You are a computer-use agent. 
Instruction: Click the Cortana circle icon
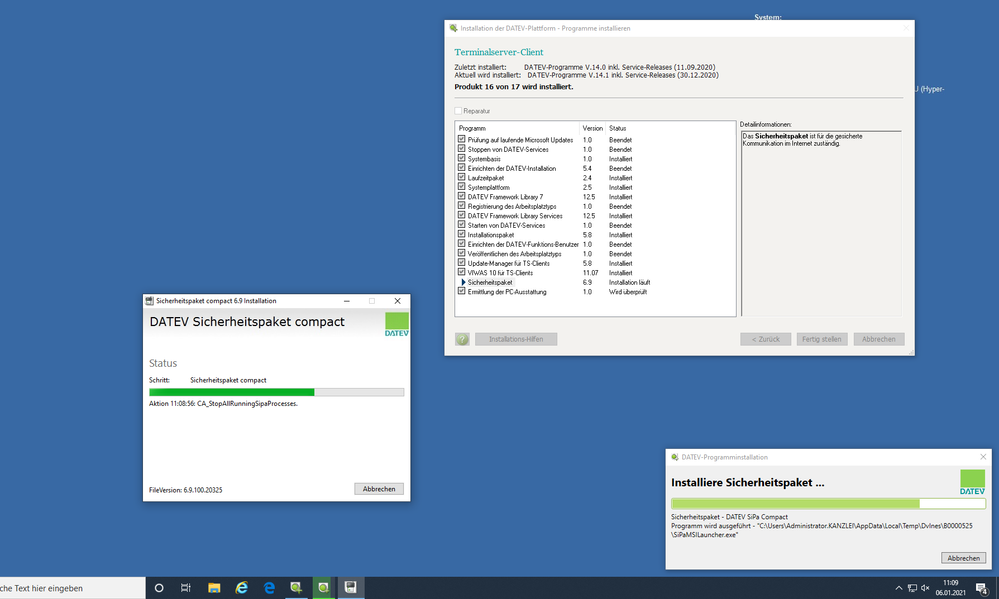158,588
